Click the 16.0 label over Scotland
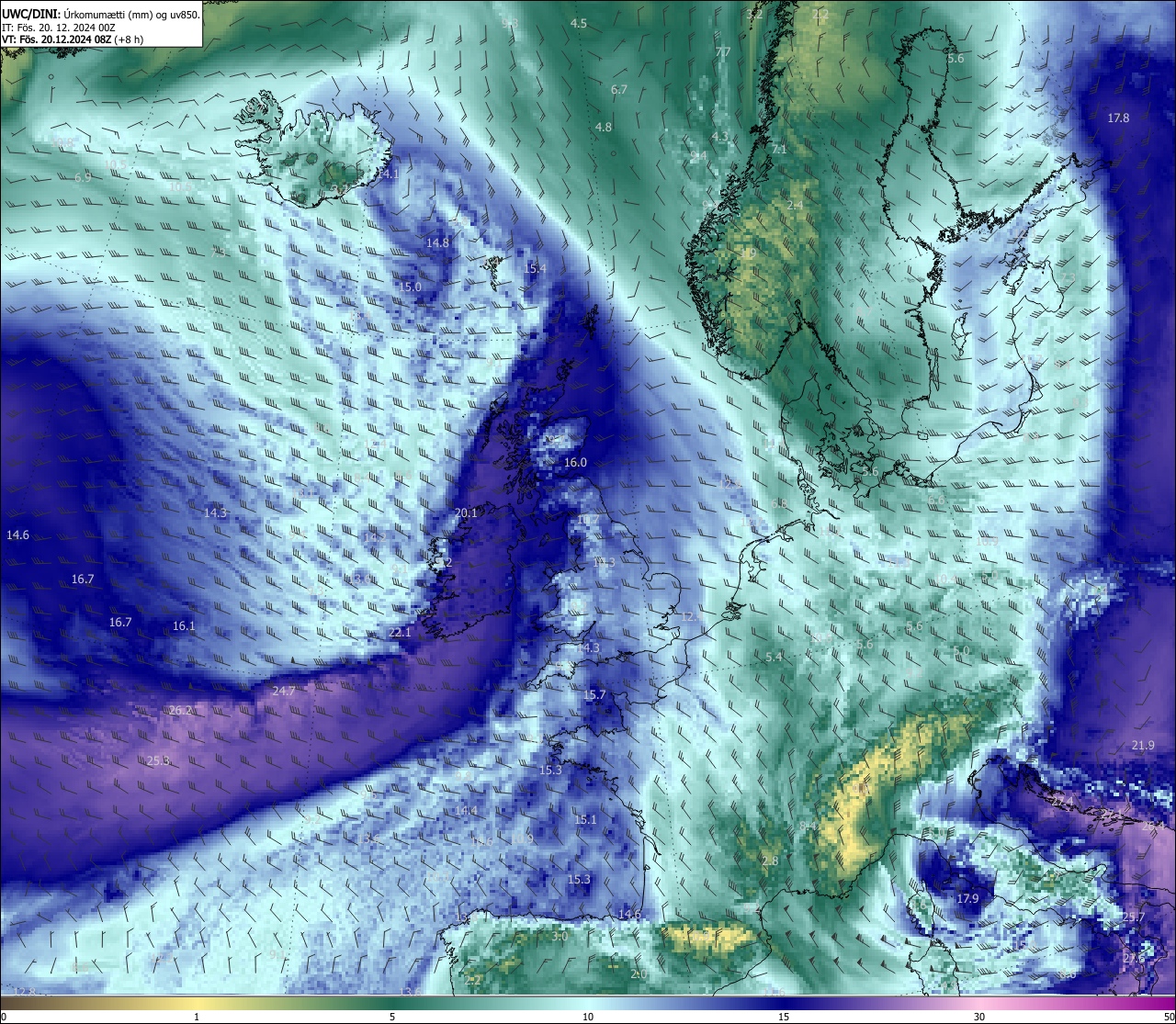 (575, 462)
